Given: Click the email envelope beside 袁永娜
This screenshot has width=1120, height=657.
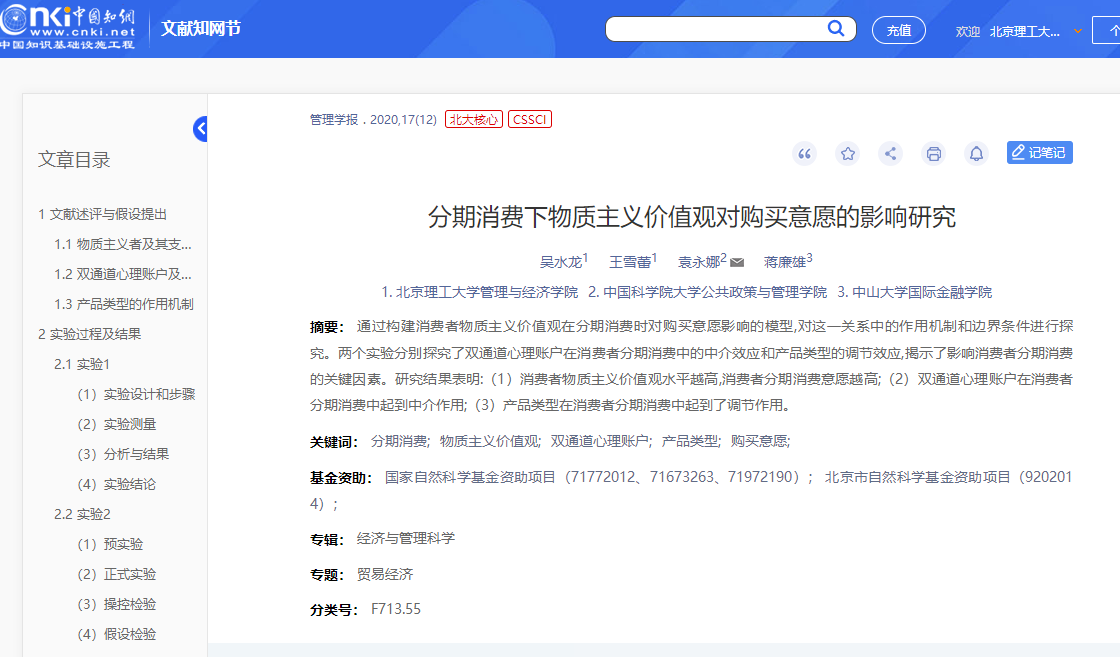Looking at the screenshot, I should click(735, 260).
